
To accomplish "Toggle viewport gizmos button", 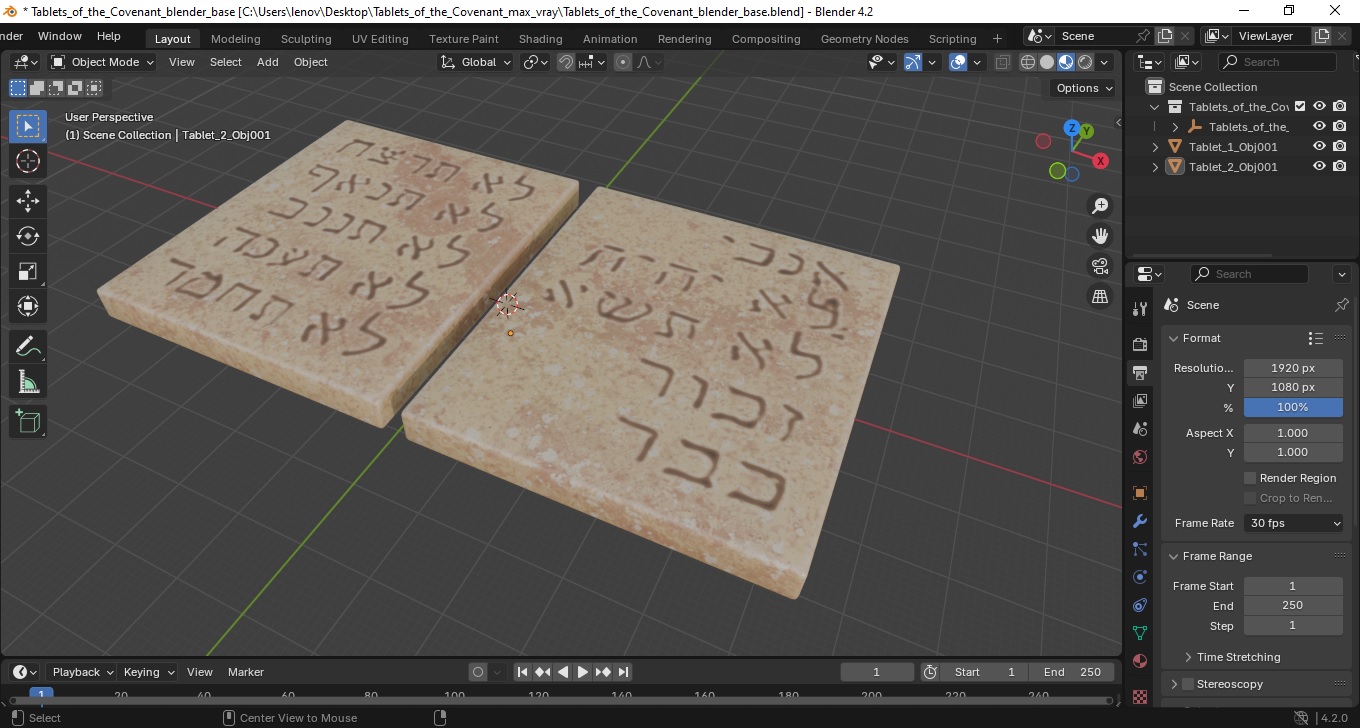I will tap(913, 62).
